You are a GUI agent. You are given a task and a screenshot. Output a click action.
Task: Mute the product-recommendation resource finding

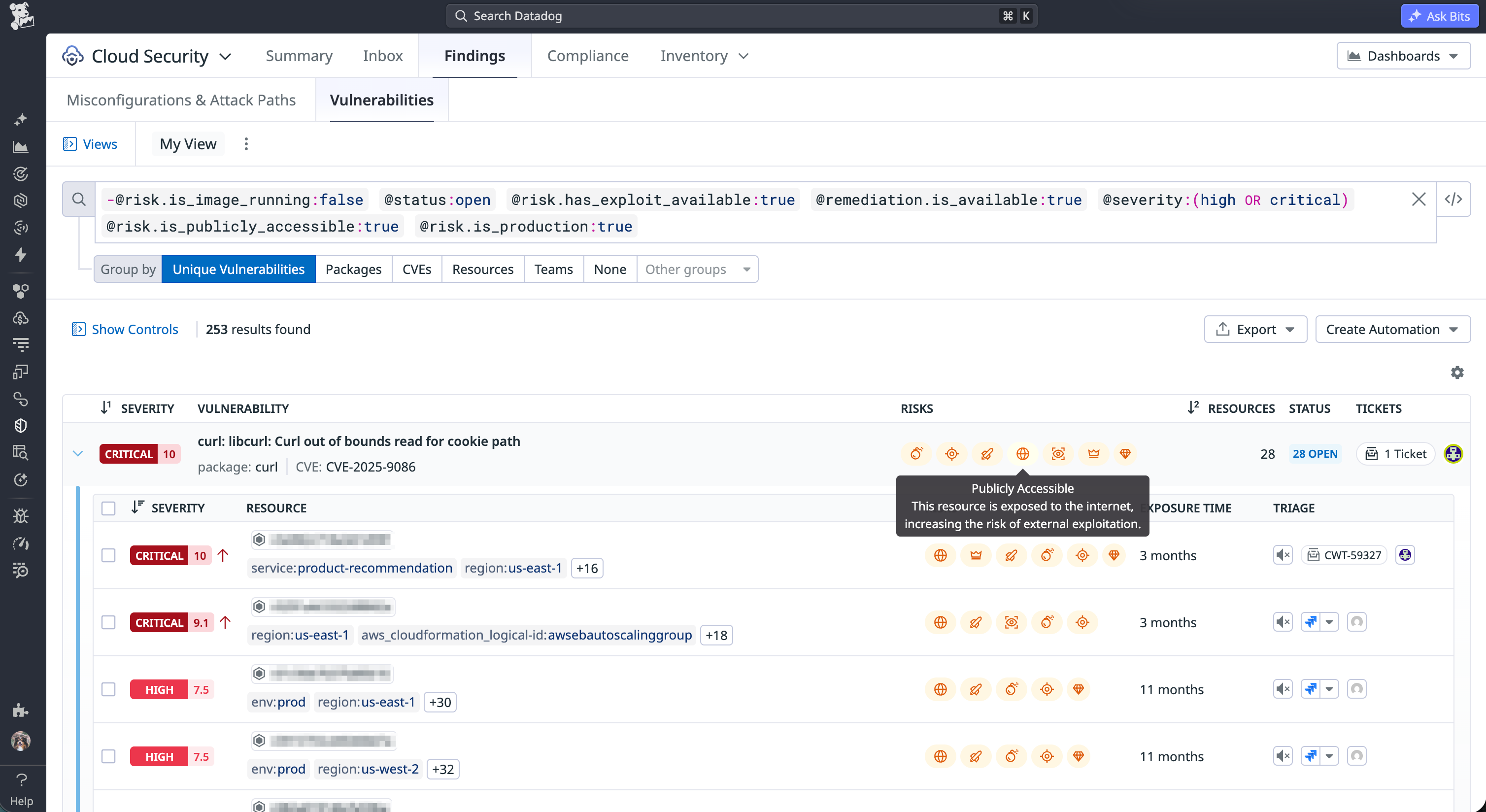click(1283, 555)
